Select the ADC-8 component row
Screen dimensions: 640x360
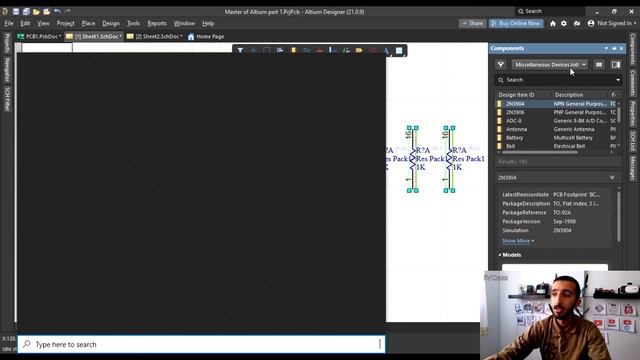click(x=557, y=121)
